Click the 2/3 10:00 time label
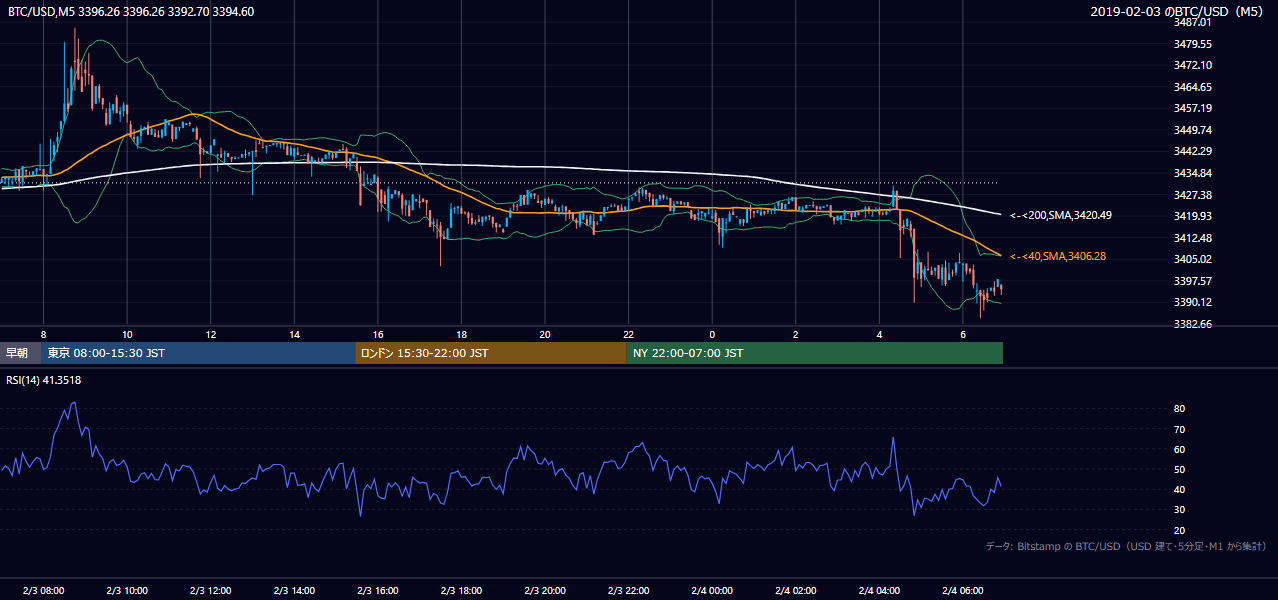Screen dimensions: 1278x600 (127, 590)
